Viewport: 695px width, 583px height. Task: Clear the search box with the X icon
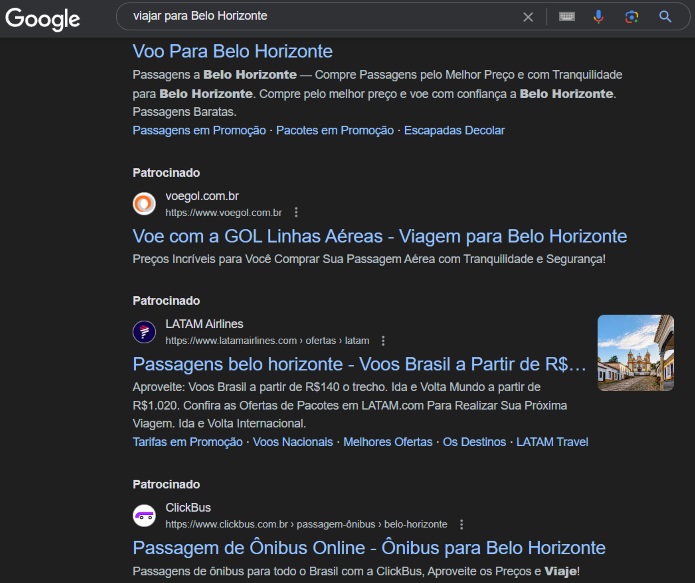pos(528,17)
